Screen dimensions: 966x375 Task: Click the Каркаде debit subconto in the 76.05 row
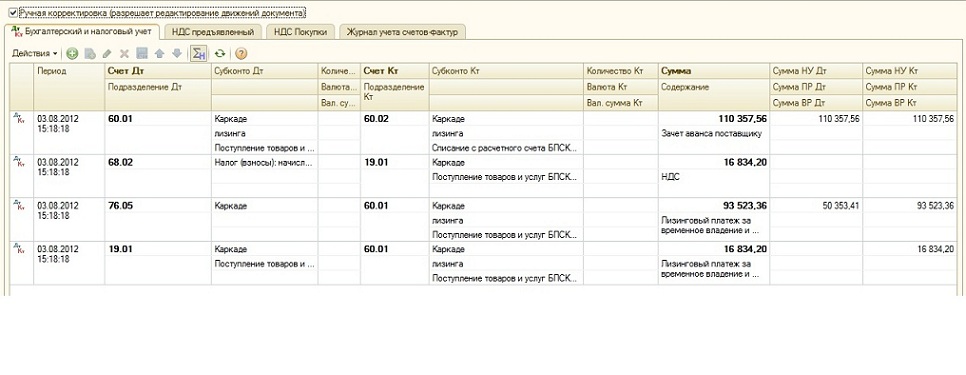[265, 206]
